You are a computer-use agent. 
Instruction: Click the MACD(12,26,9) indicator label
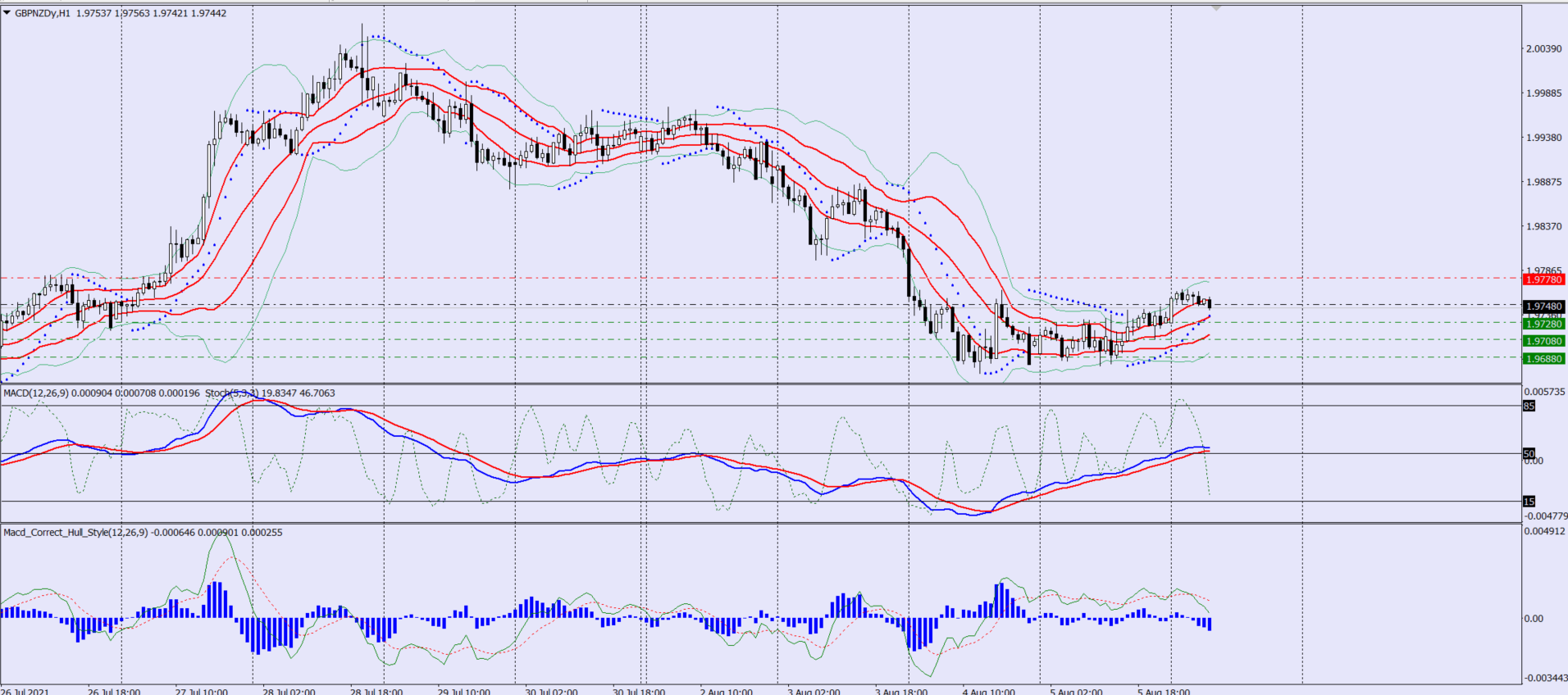pyautogui.click(x=36, y=393)
